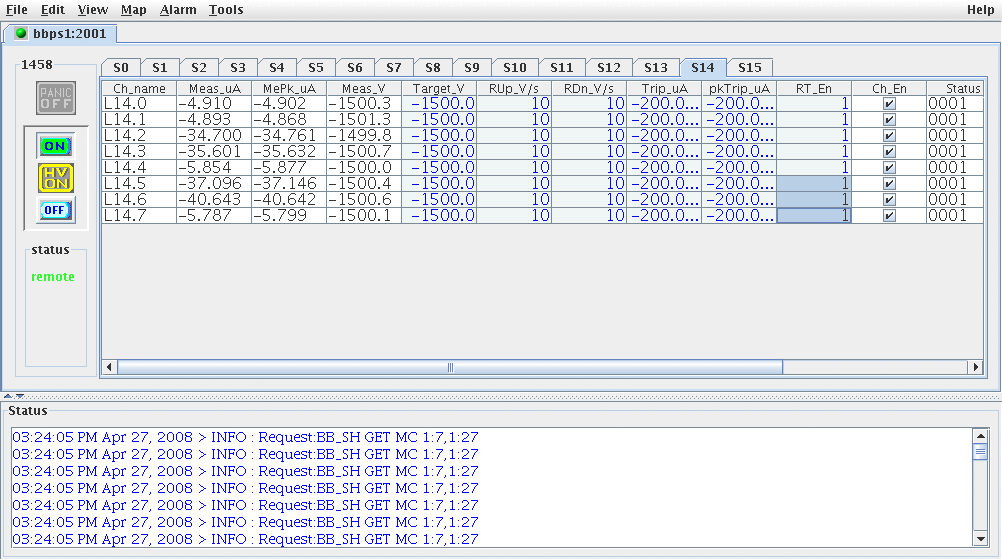Select RT_En cell for L14.7

tap(814, 215)
